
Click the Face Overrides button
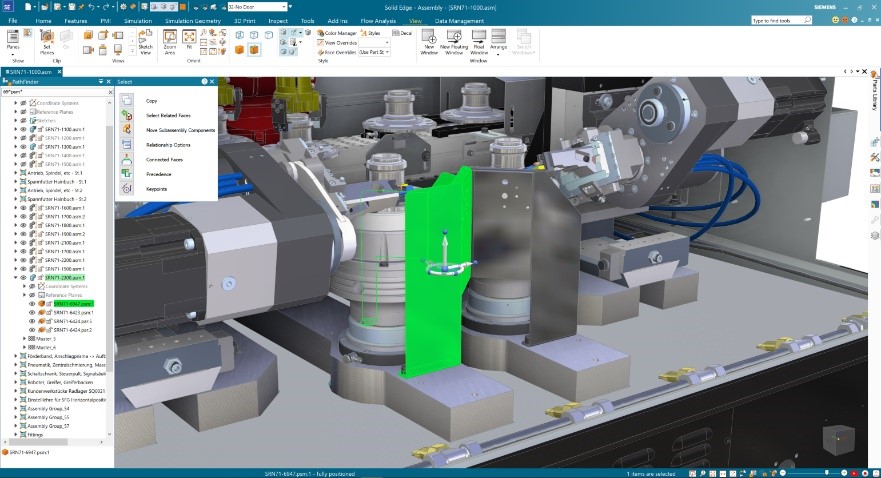point(337,52)
